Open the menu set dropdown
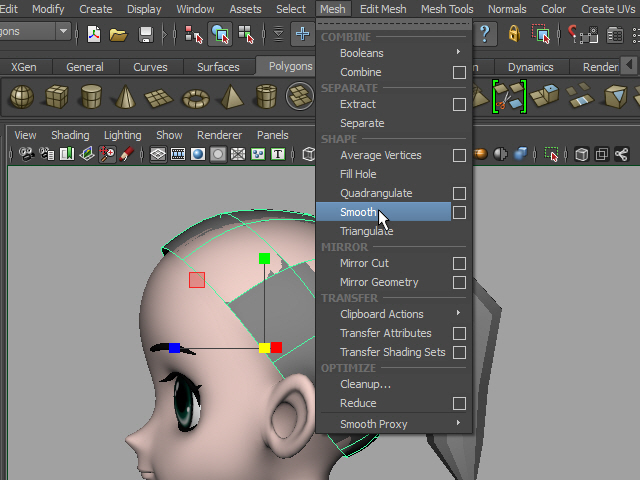The width and height of the screenshot is (640, 480). (x=63, y=32)
